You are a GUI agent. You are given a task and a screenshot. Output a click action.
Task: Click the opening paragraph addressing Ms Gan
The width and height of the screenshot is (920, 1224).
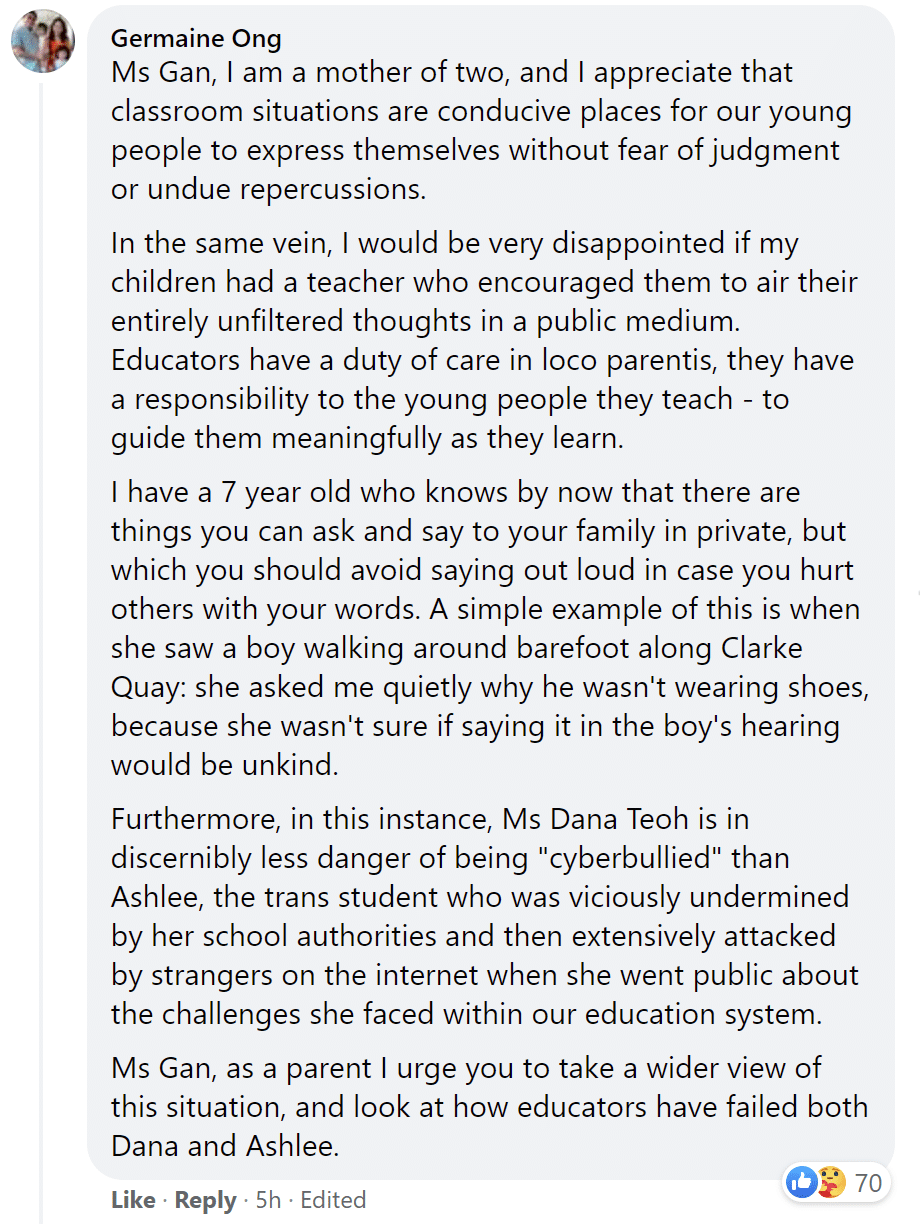(x=482, y=130)
